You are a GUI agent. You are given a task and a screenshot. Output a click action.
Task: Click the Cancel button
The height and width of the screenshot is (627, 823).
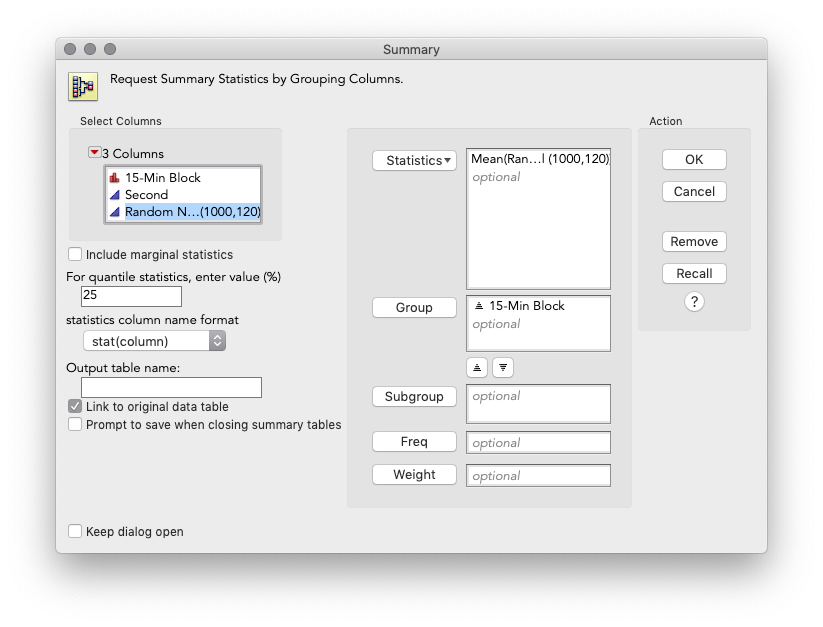click(694, 192)
